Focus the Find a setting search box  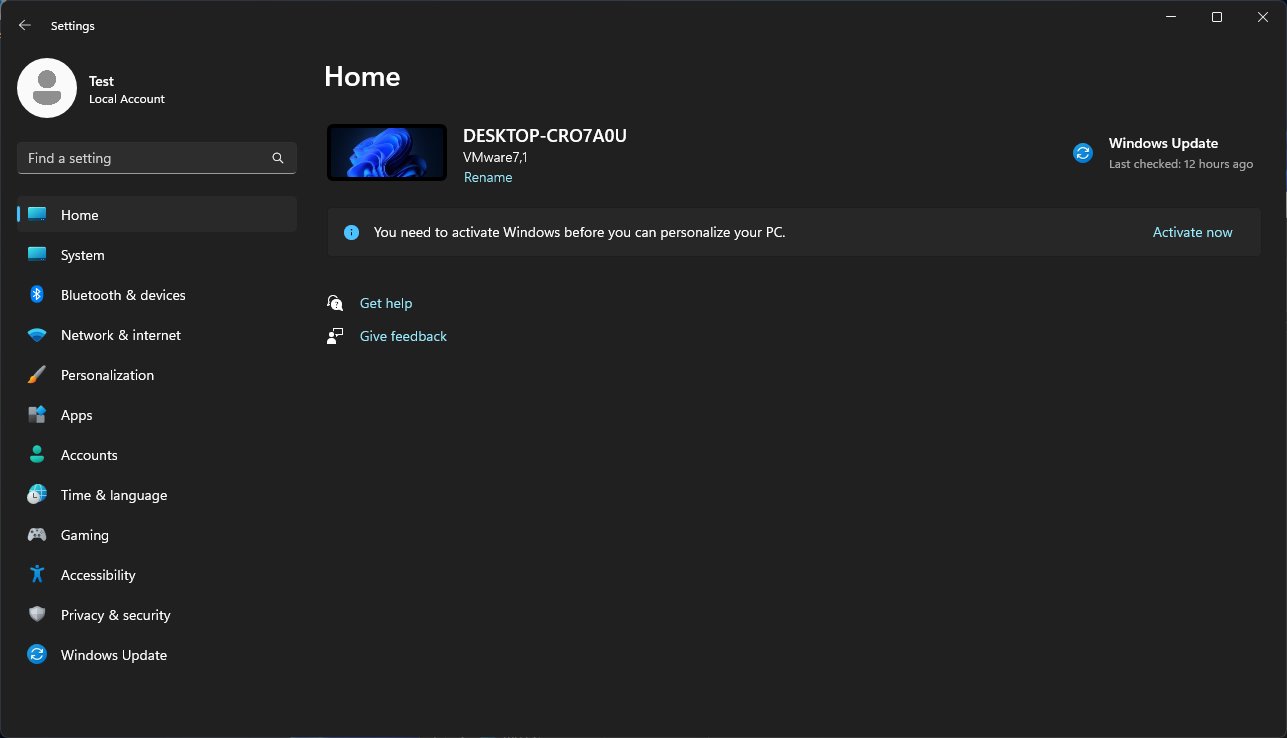pos(157,158)
